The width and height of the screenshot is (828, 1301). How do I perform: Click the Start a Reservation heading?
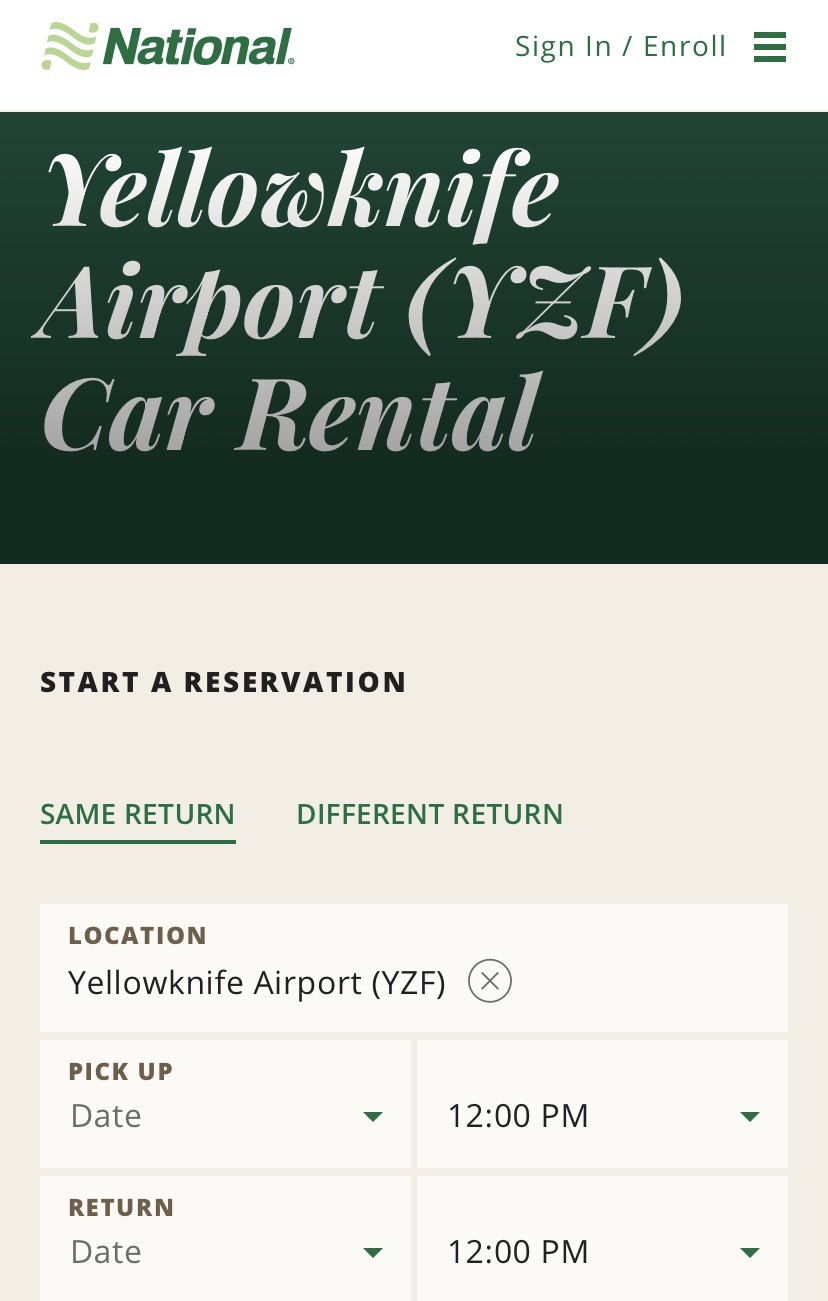(223, 682)
